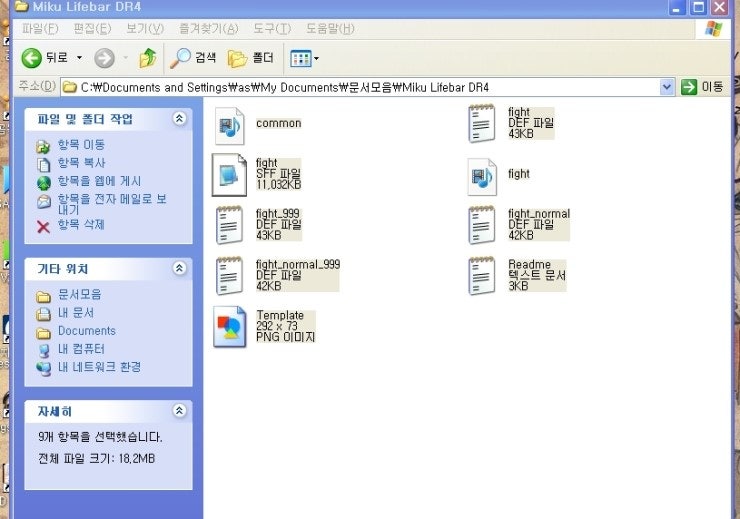740x519 pixels.
Task: Select the Readme text document icon
Action: click(481, 276)
